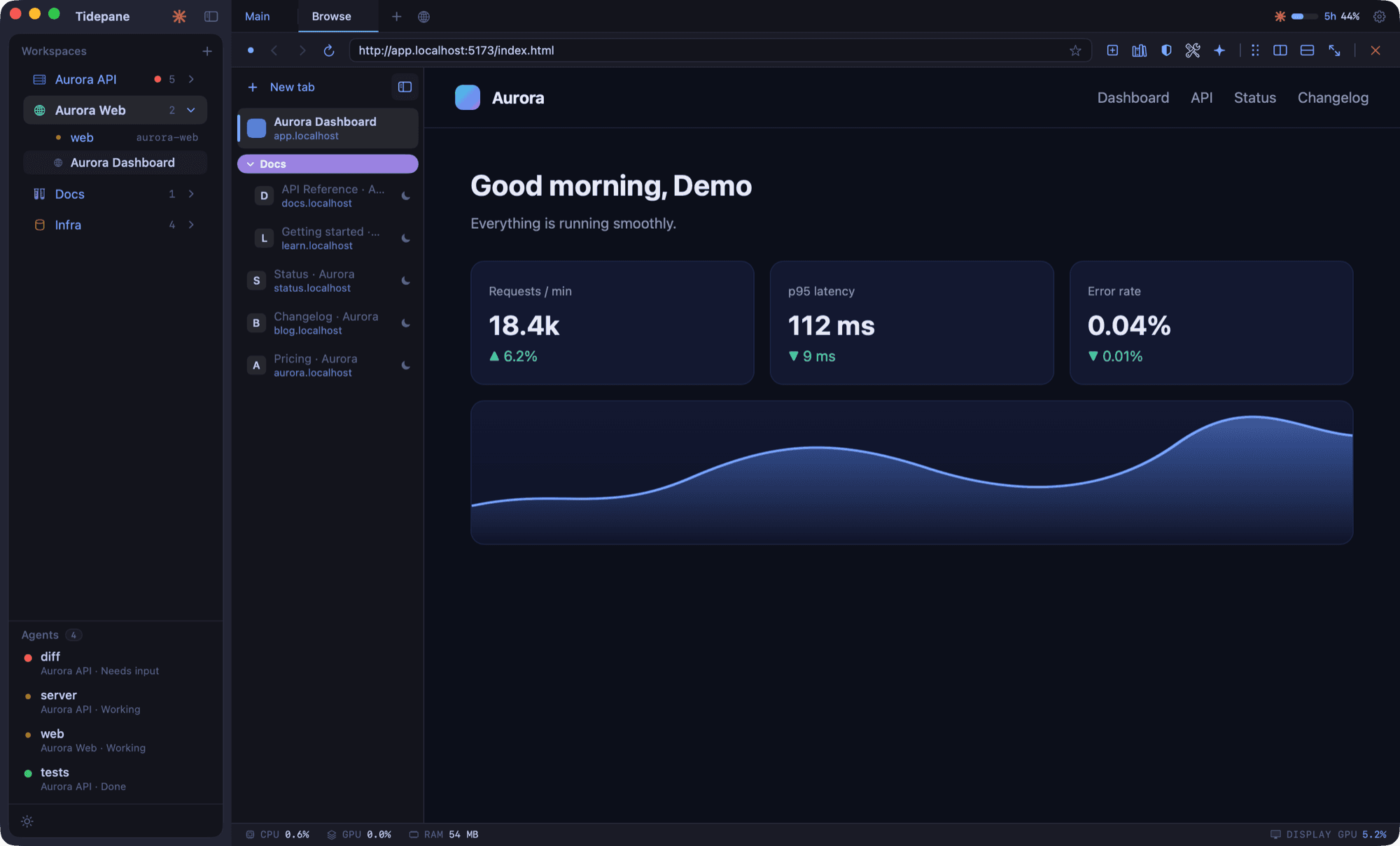Click the orange asterisk icon beside Tidepane title
This screenshot has height=846, width=1400.
click(x=179, y=16)
